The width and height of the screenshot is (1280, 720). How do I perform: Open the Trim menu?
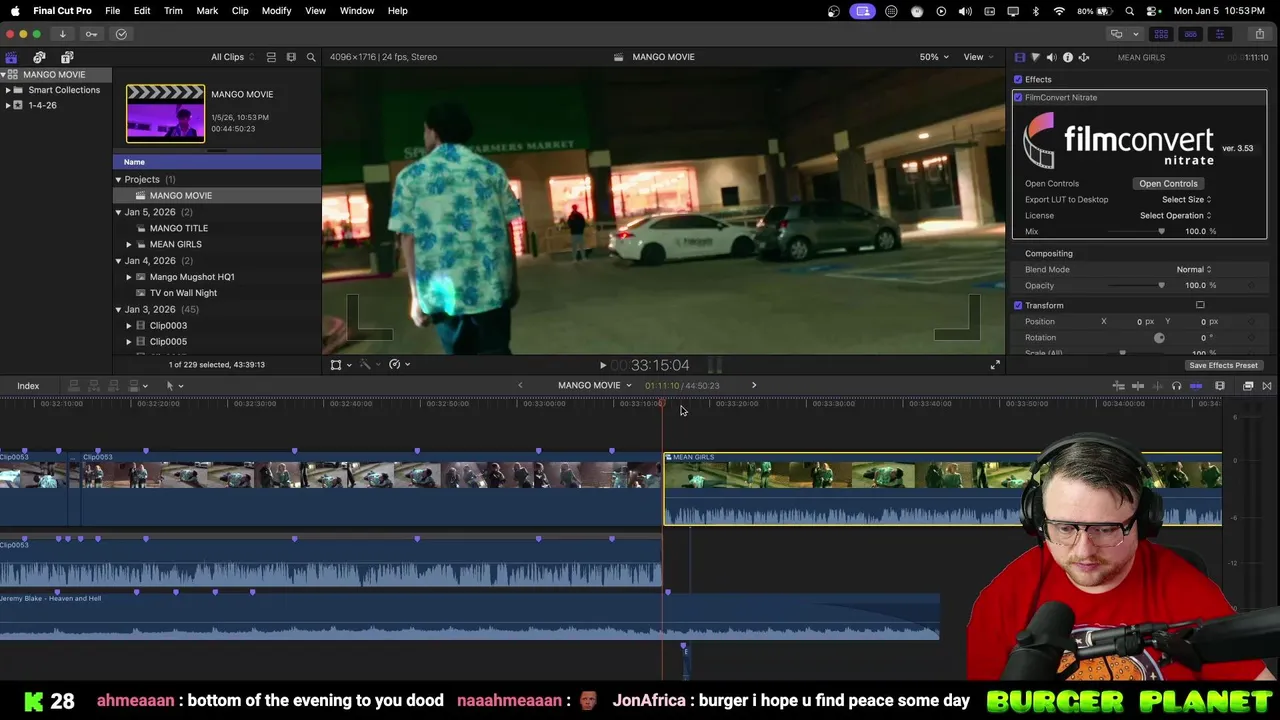pyautogui.click(x=173, y=10)
